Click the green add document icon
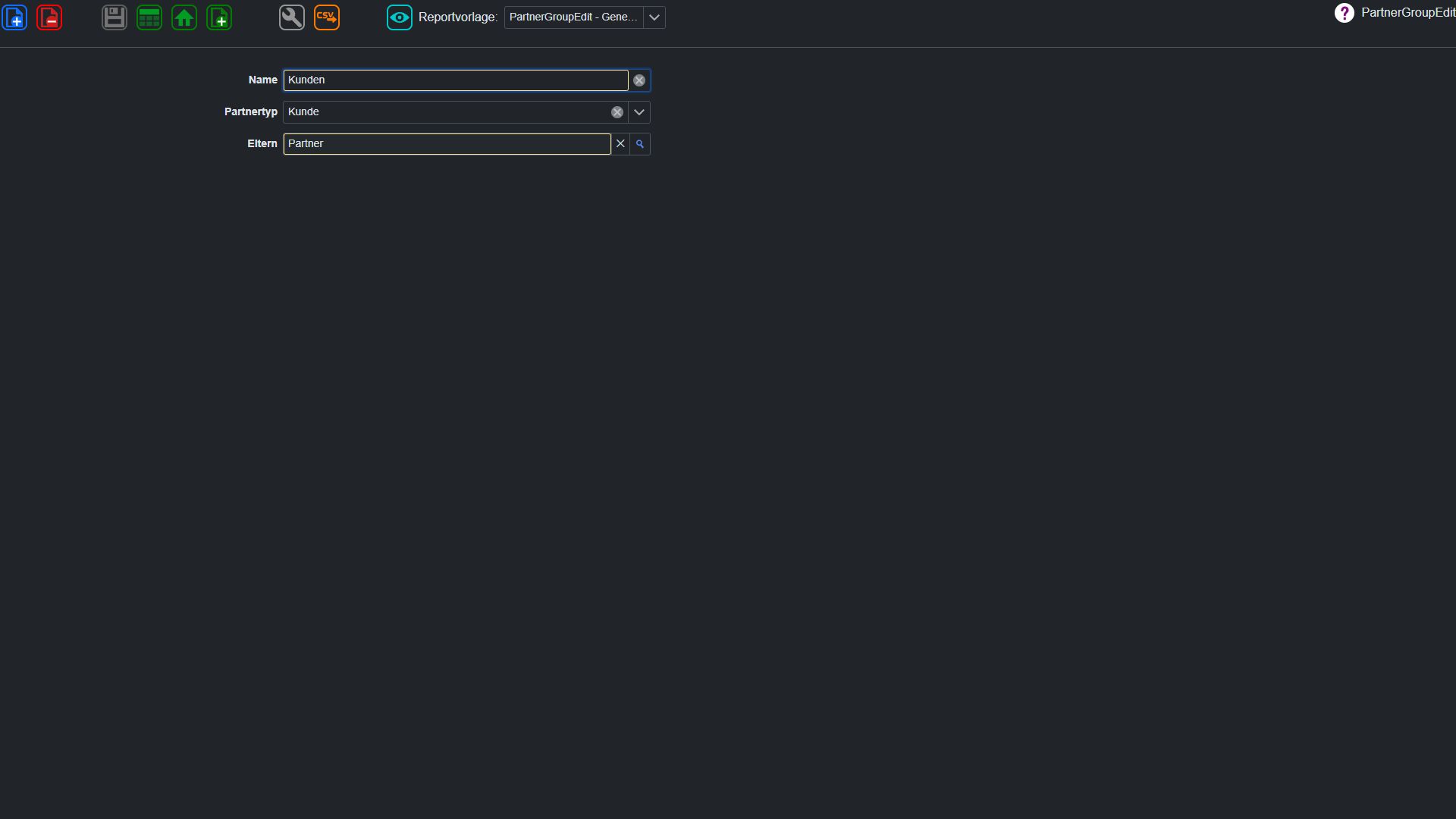Viewport: 1456px width, 819px height. click(x=219, y=17)
